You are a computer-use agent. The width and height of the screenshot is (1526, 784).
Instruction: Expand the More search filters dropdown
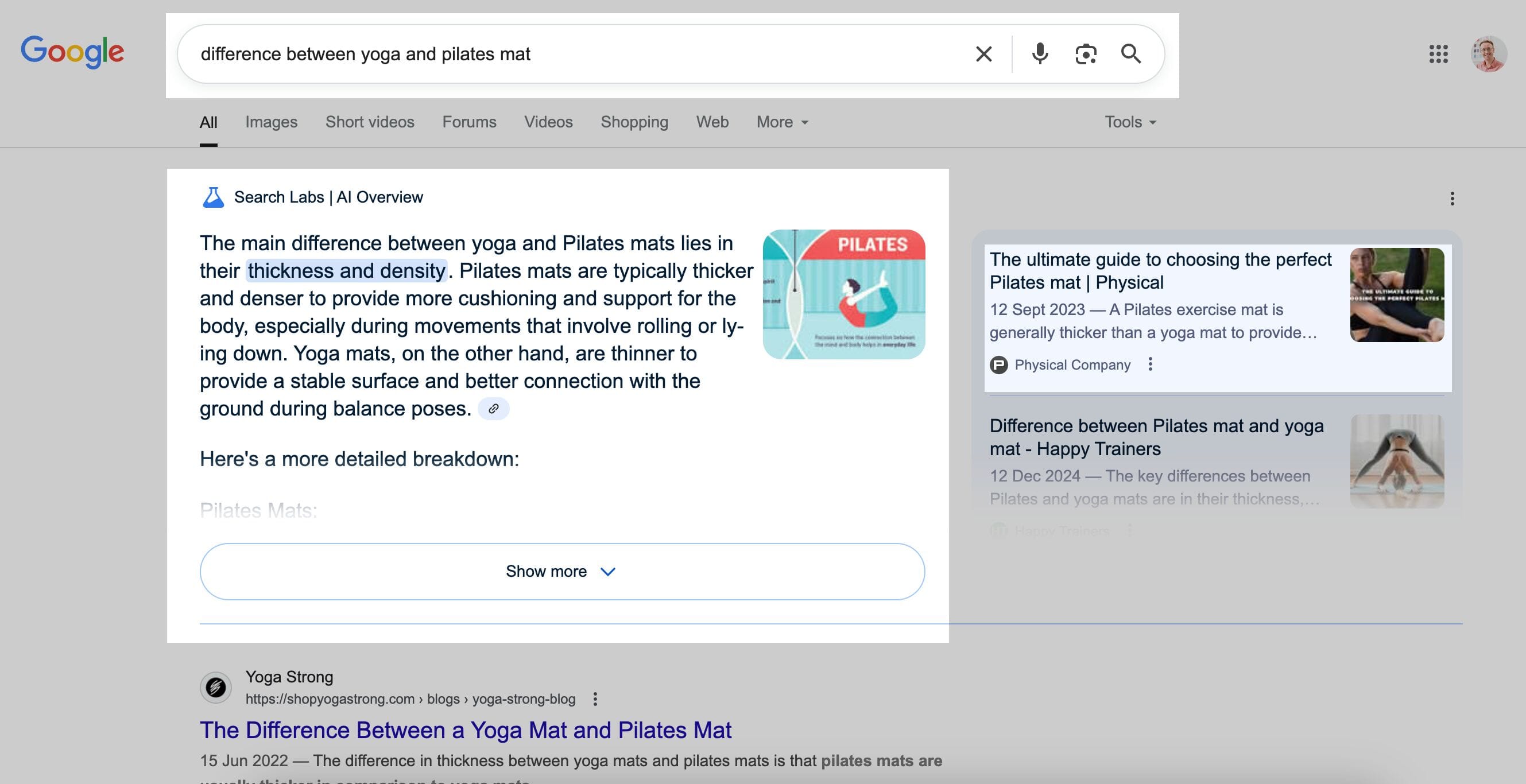click(782, 122)
